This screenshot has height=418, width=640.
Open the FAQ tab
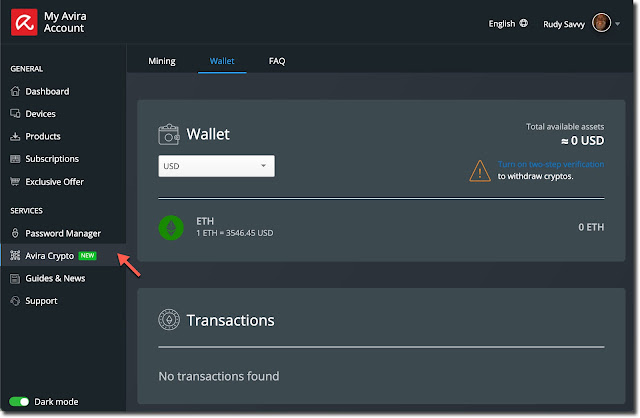[x=277, y=61]
